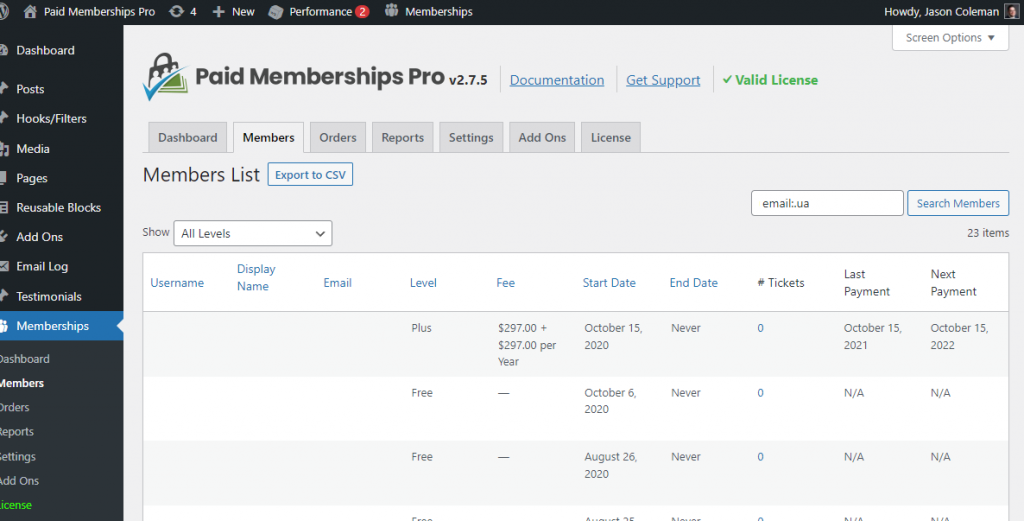
Task: Focus the member search field containing email:.ua
Action: coord(827,203)
